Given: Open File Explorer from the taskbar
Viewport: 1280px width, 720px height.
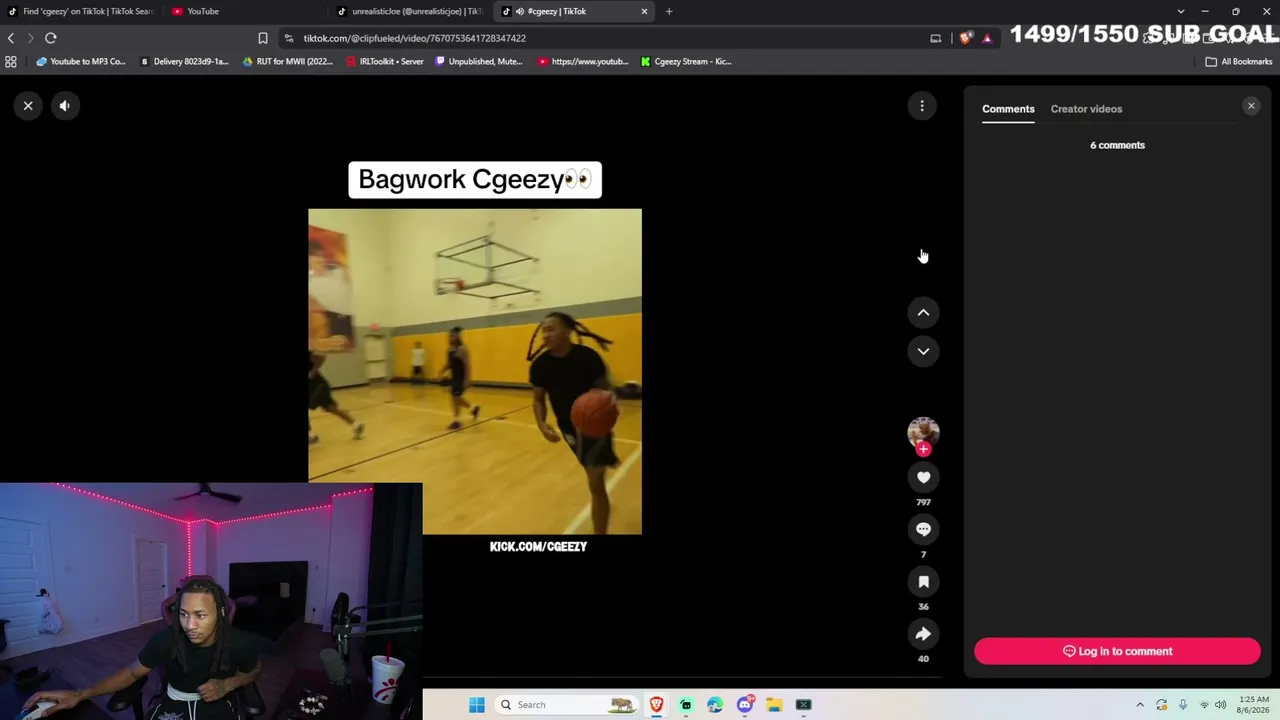Looking at the screenshot, I should click(x=774, y=705).
